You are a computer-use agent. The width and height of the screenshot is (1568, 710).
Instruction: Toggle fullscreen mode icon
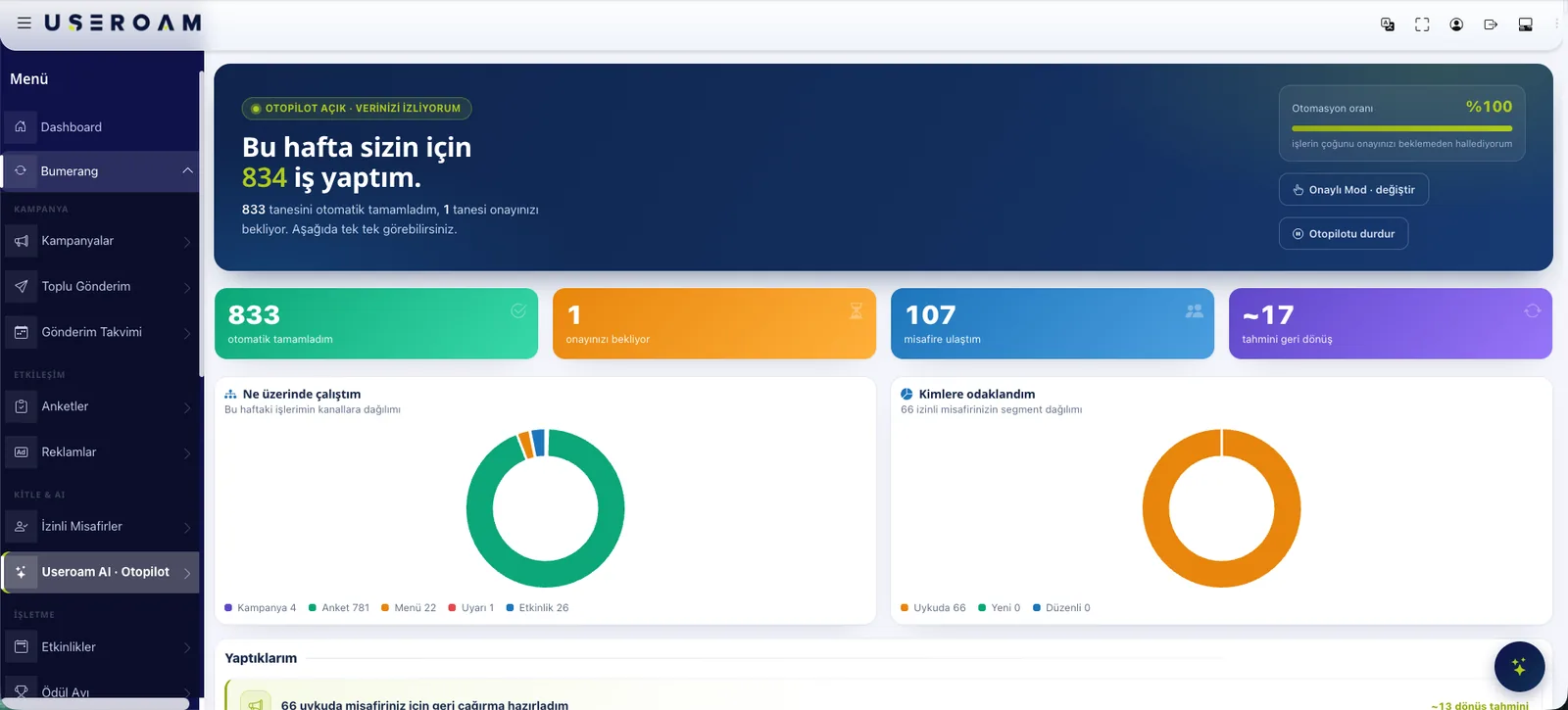[1422, 24]
